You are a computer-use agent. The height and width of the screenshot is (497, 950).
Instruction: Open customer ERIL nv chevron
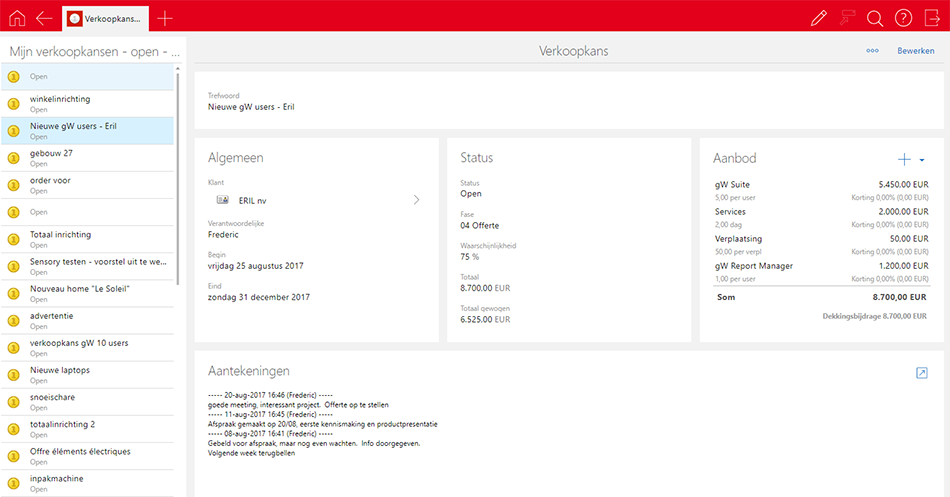tap(416, 200)
